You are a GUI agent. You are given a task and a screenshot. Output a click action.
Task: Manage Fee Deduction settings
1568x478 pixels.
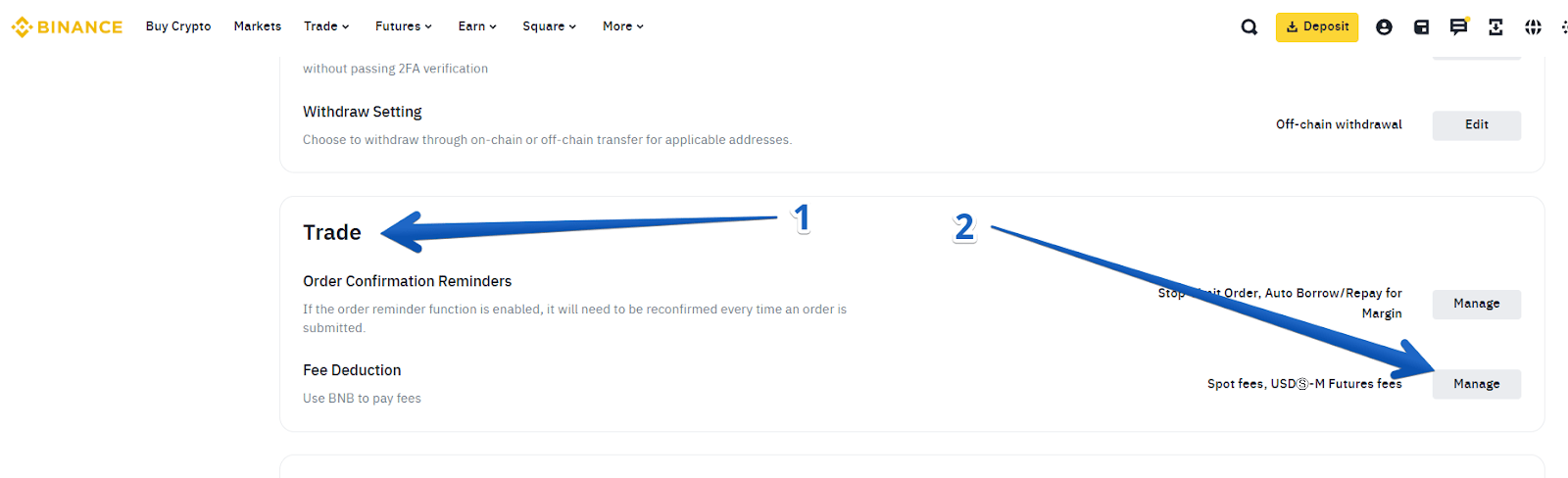click(1476, 384)
